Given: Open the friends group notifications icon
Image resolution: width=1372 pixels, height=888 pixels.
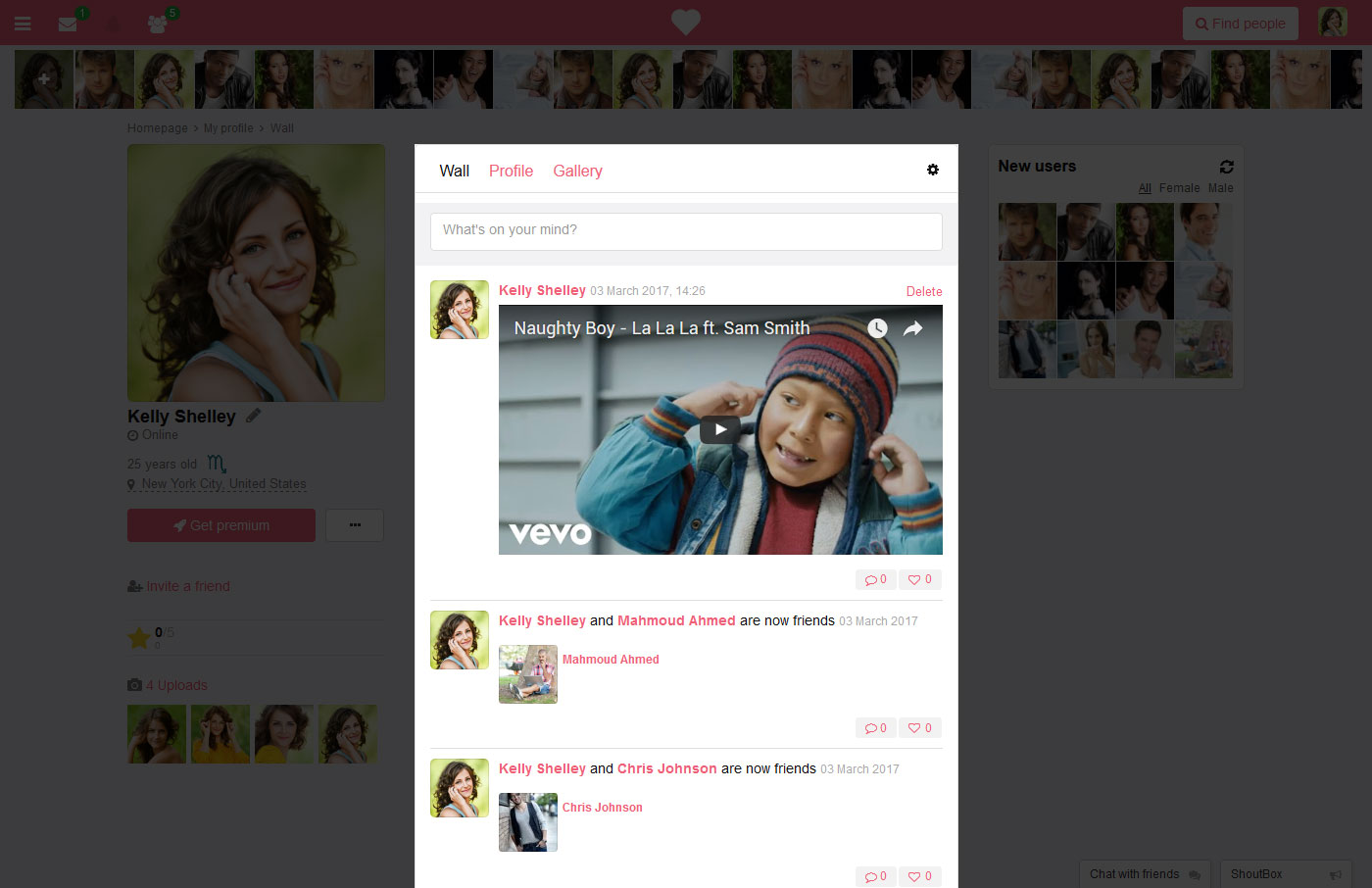Looking at the screenshot, I should click(x=157, y=24).
